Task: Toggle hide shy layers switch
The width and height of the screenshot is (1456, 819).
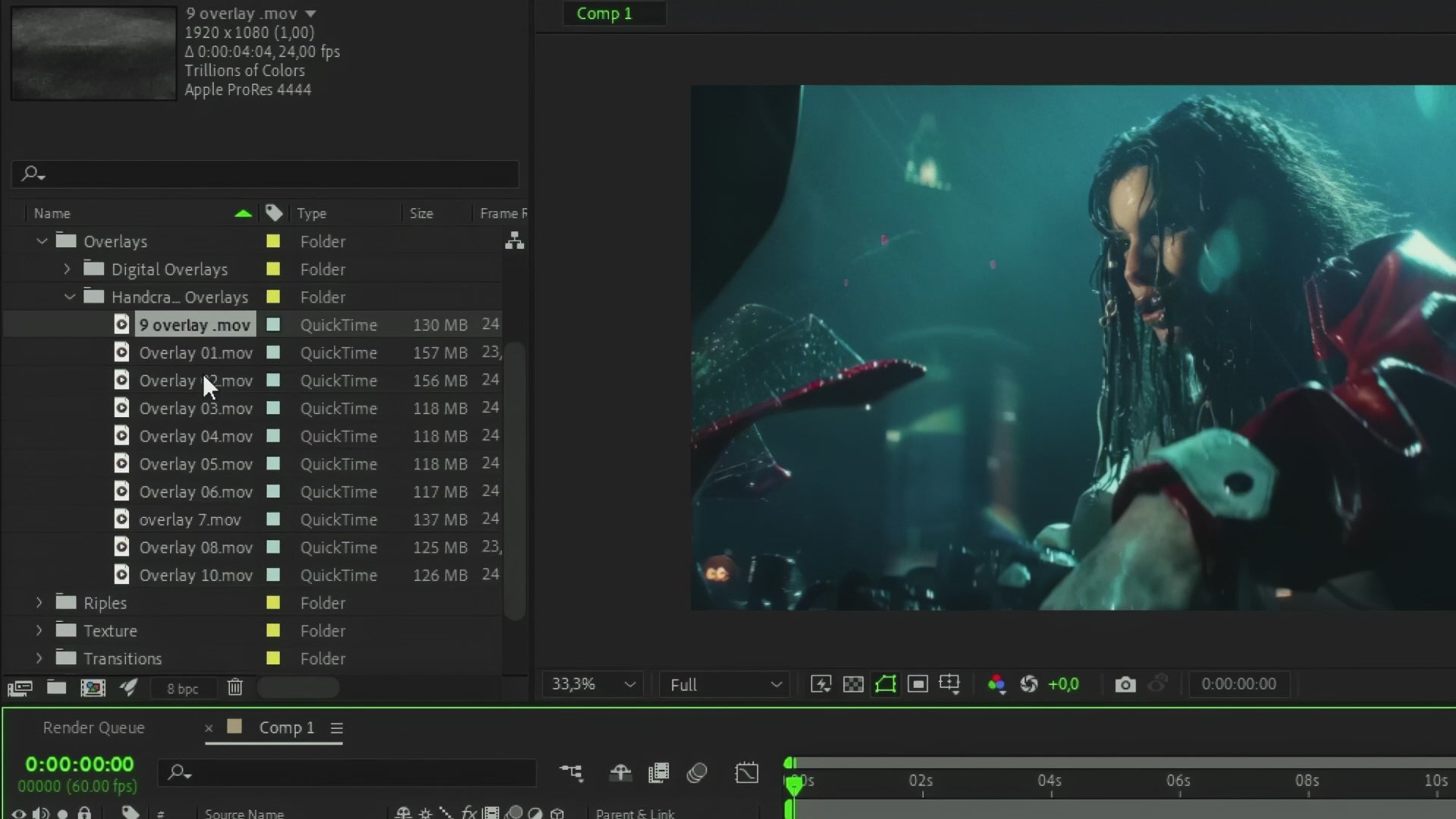Action: 620,773
